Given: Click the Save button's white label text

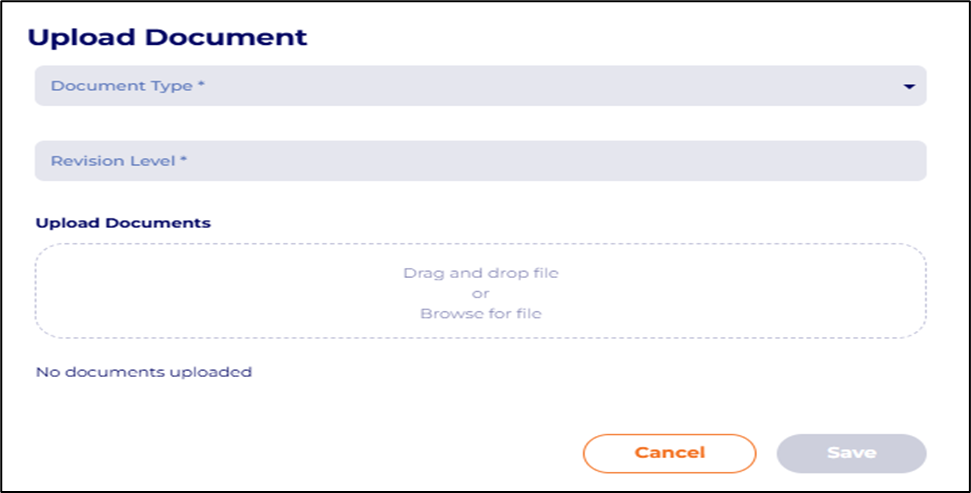Looking at the screenshot, I should (x=851, y=453).
